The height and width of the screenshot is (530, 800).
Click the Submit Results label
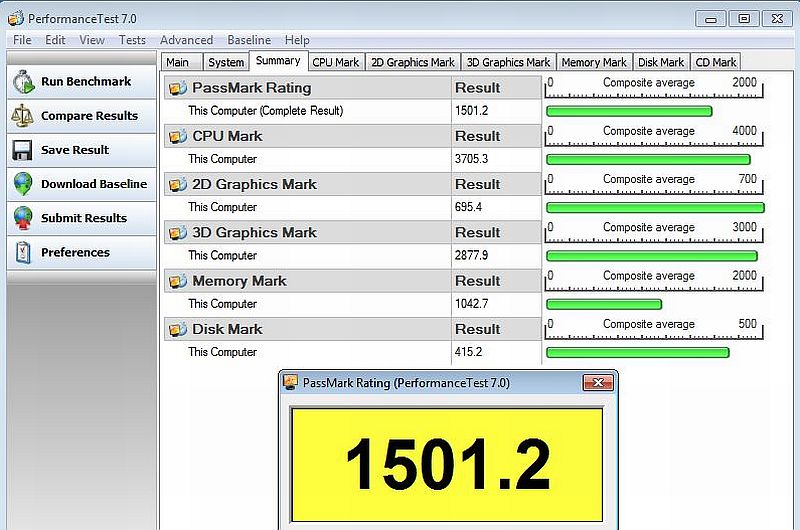pyautogui.click(x=84, y=218)
